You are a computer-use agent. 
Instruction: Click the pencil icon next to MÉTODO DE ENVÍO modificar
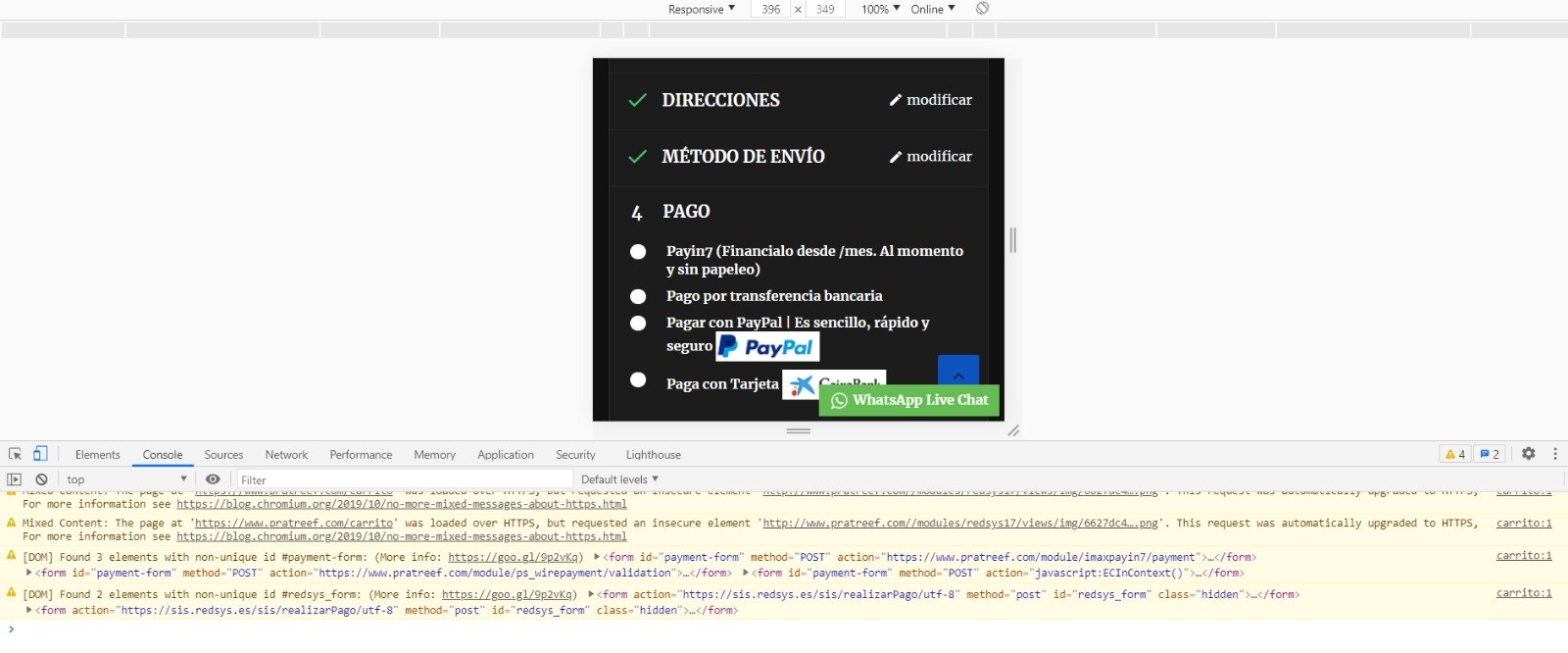pos(895,157)
